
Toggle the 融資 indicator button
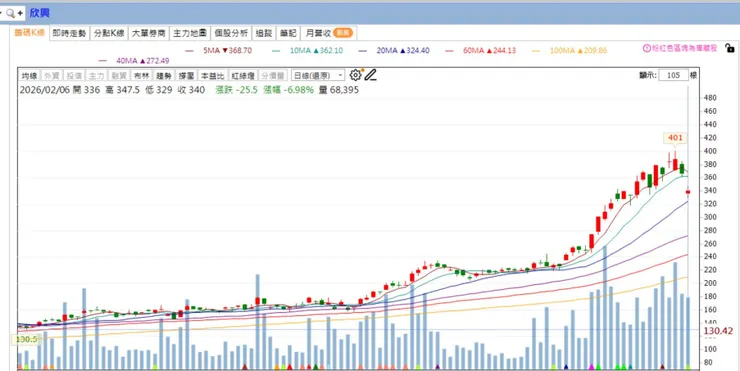[118, 76]
